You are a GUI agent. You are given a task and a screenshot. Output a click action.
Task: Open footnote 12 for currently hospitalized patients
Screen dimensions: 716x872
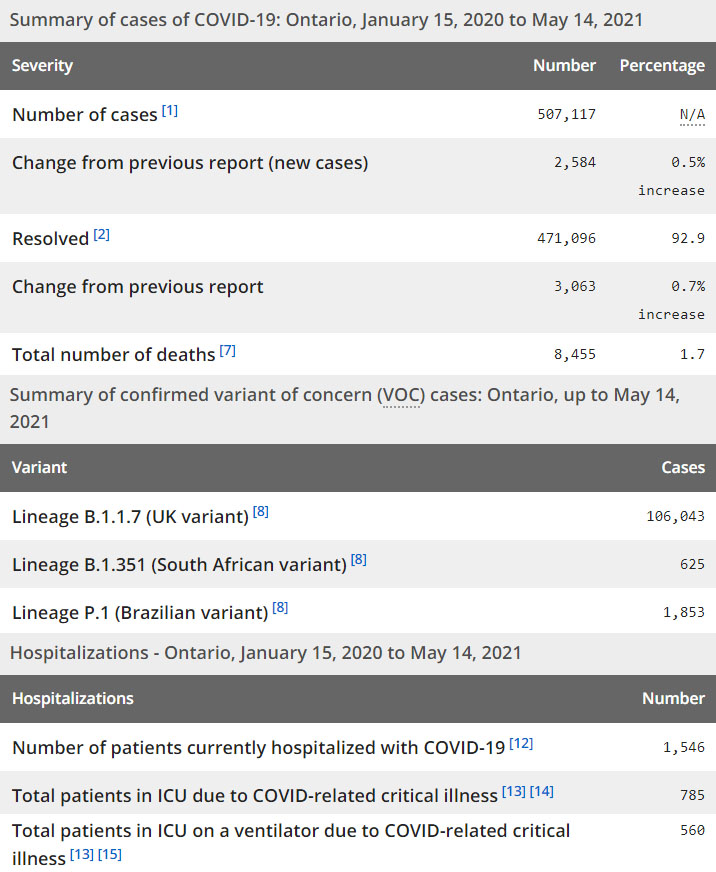[x=521, y=743]
